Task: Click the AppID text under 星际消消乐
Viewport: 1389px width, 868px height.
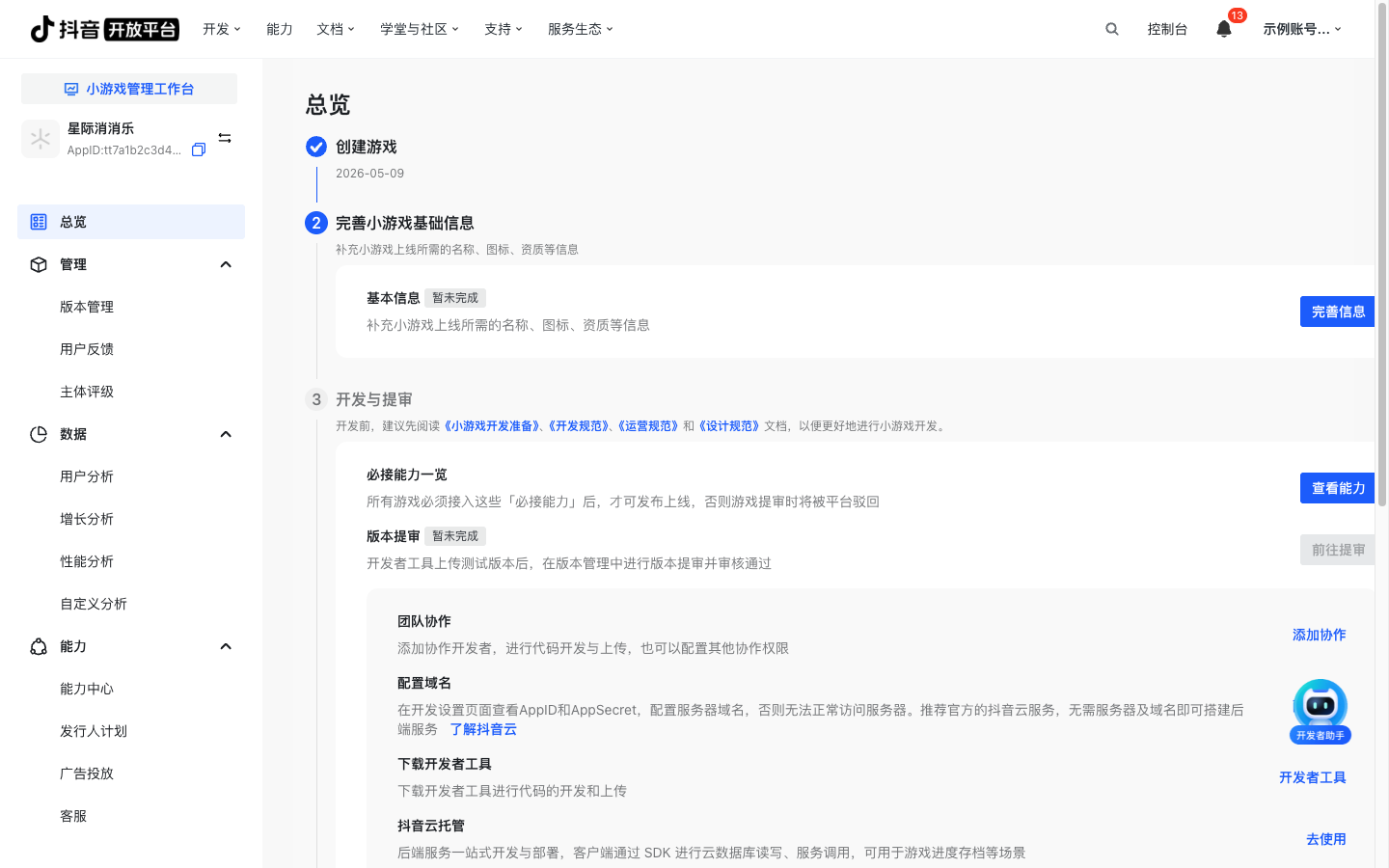Action: (x=124, y=149)
